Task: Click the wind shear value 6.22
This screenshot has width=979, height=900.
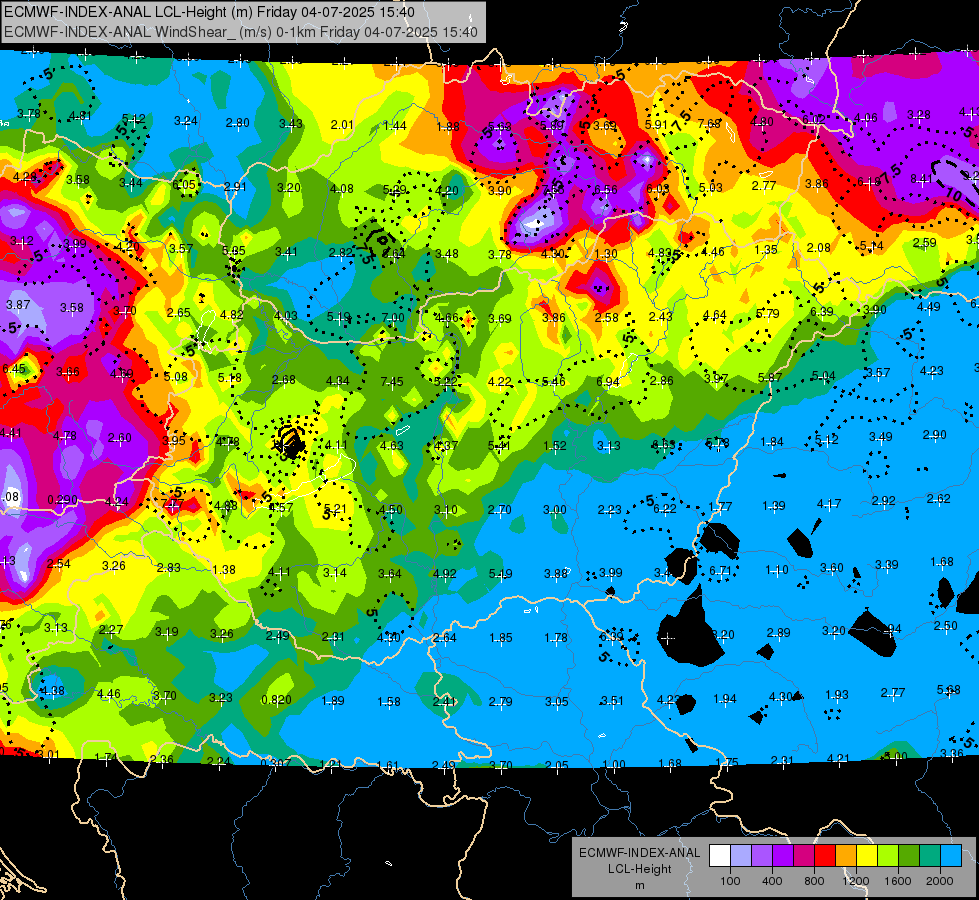Action: click(x=665, y=508)
